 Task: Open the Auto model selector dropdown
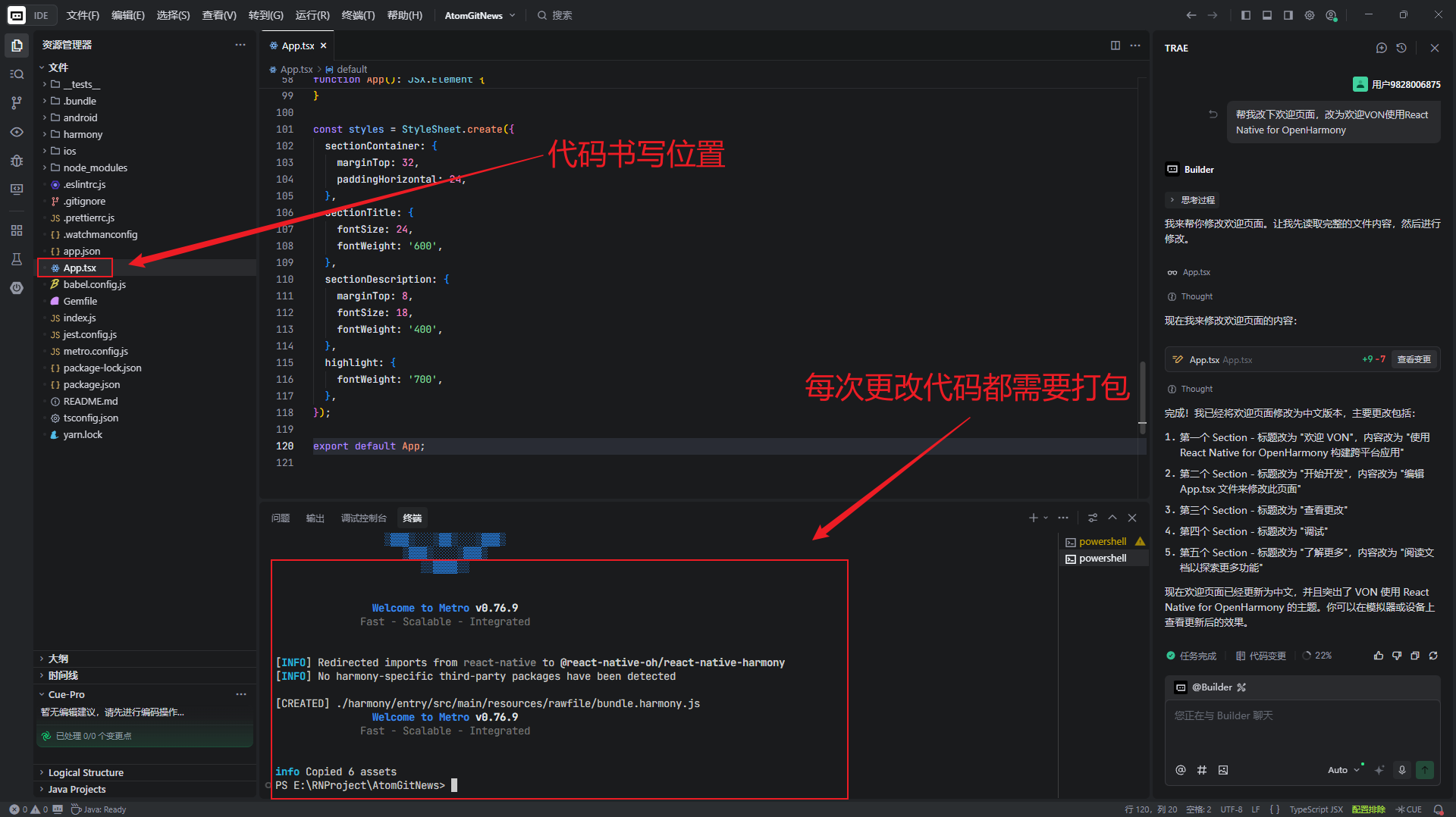point(1344,770)
